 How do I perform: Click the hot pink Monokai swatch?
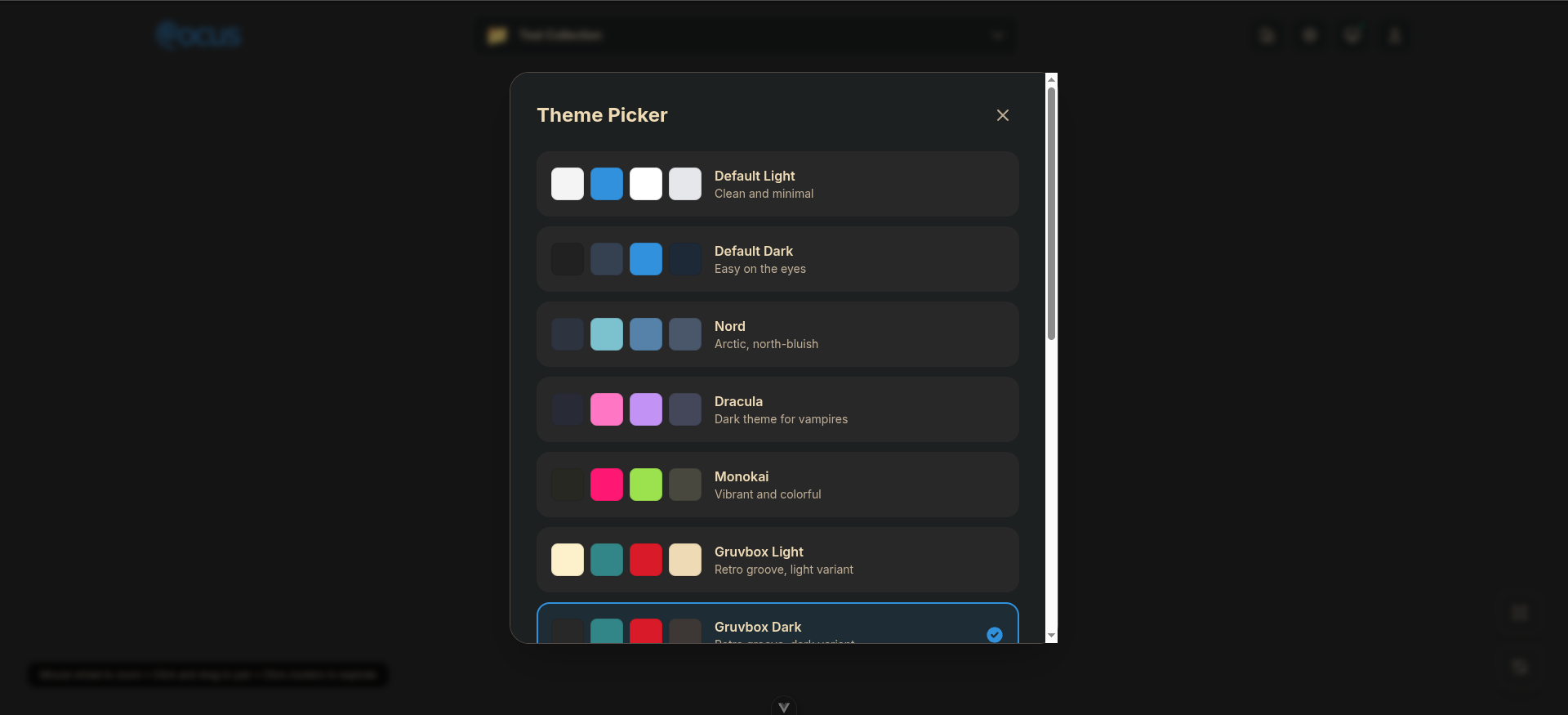607,485
